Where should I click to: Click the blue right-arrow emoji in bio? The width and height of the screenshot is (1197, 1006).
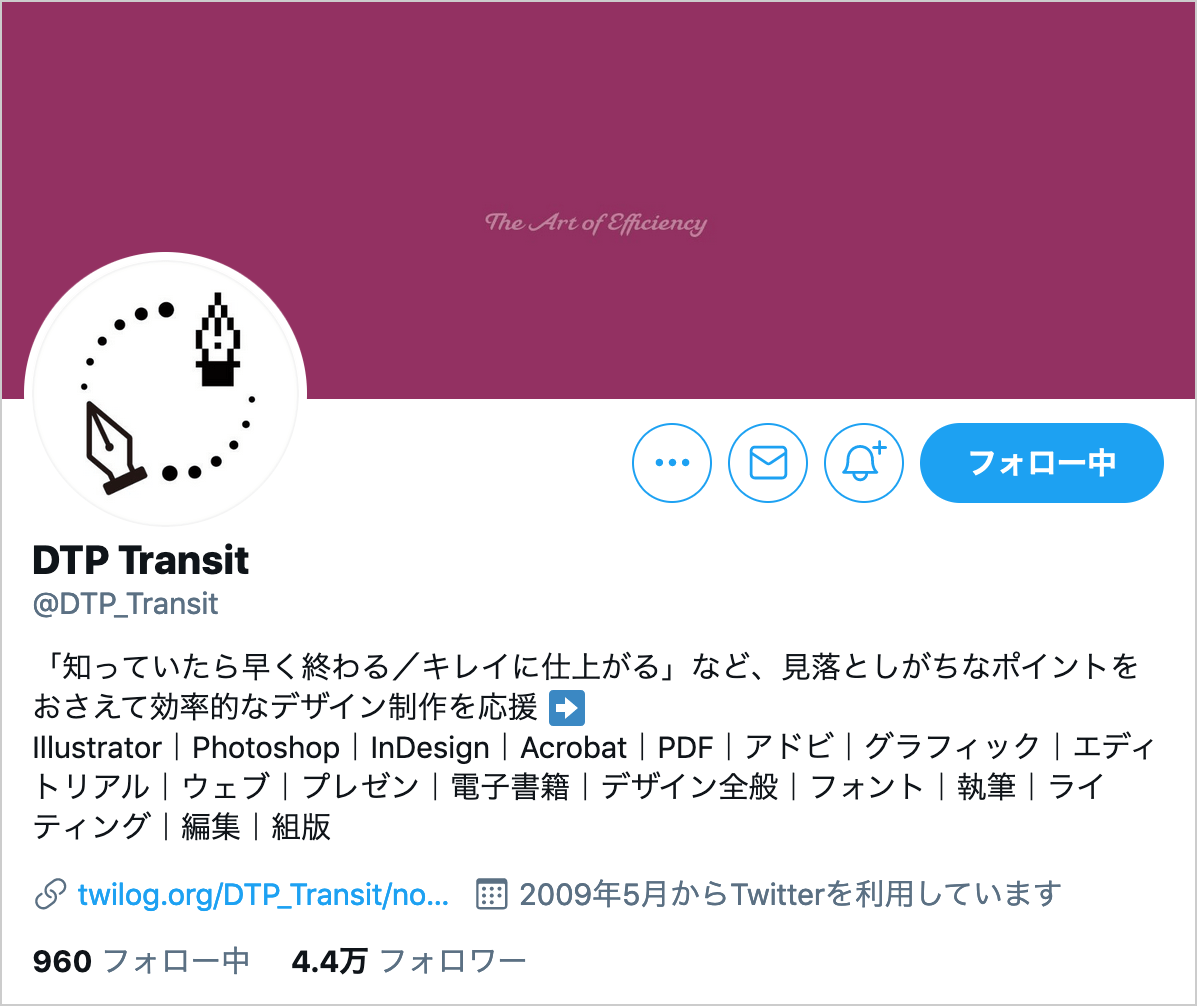[567, 708]
